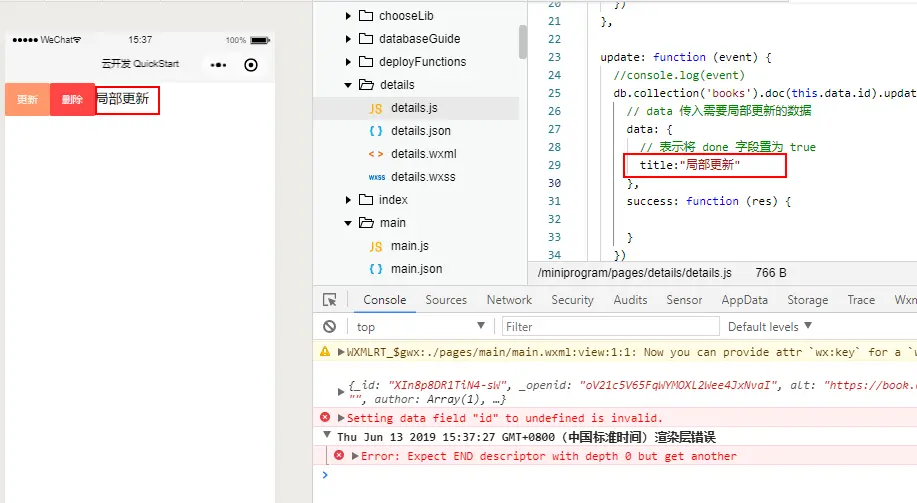The width and height of the screenshot is (917, 503).
Task: Clear the console with the ban icon
Action: (x=329, y=326)
